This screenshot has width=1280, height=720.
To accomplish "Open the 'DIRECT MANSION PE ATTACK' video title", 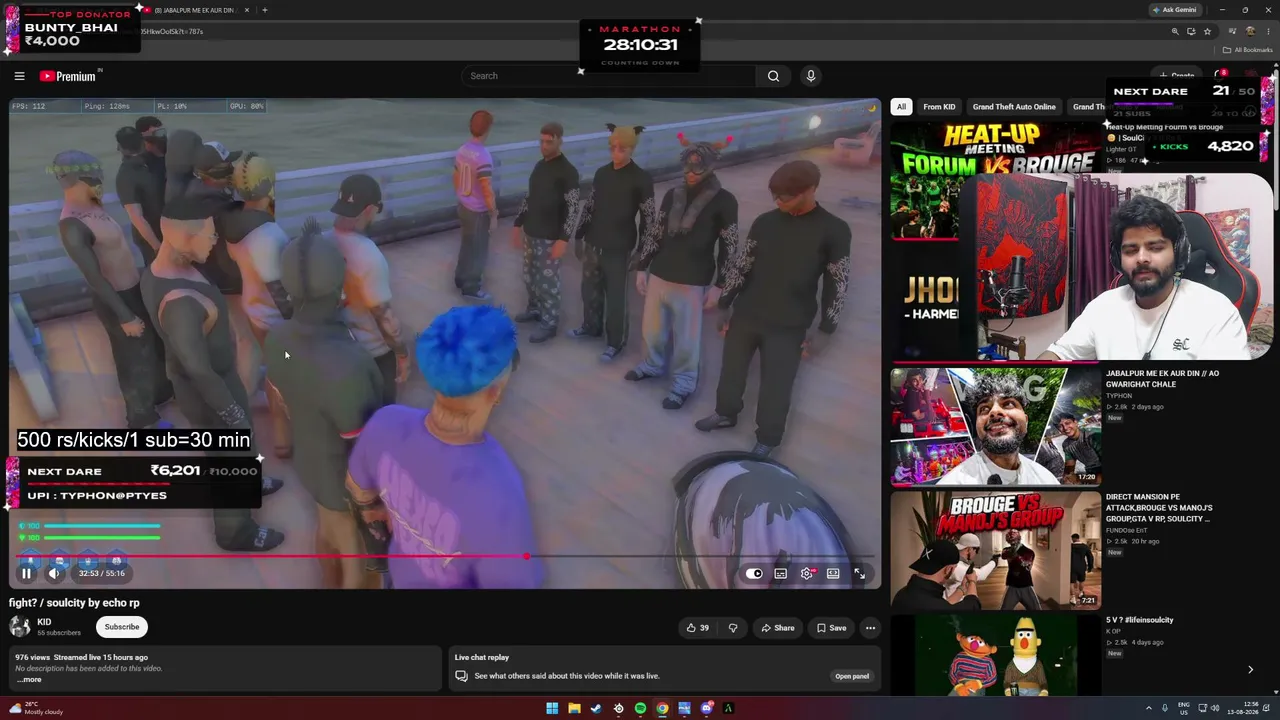I will [1158, 508].
